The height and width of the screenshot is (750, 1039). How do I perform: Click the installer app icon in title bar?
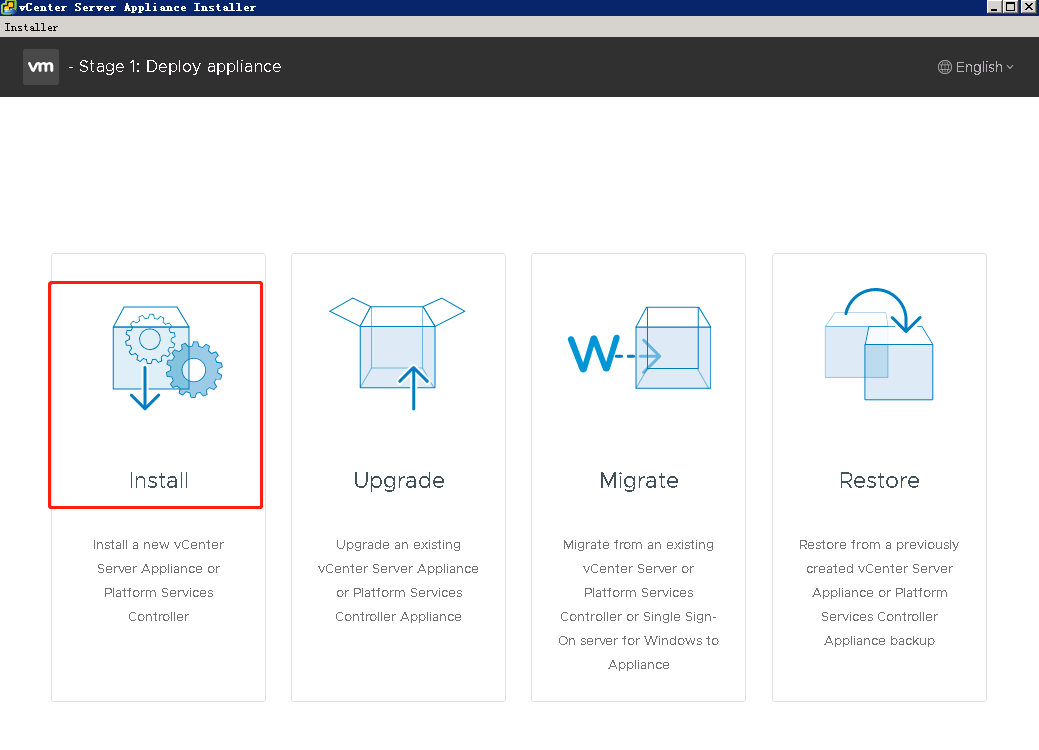pos(8,7)
